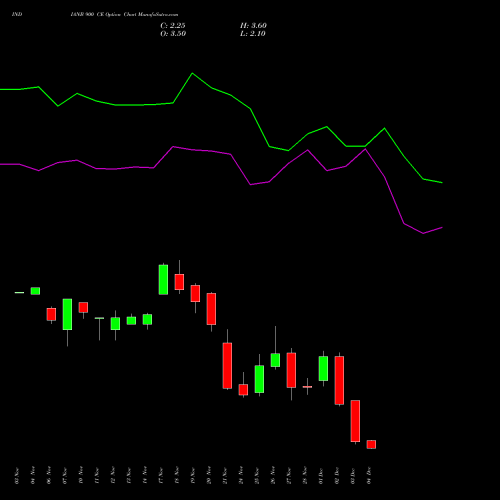The height and width of the screenshot is (500, 500).
Task: Click the "04 Nov" date axis label
Action: [33, 476]
